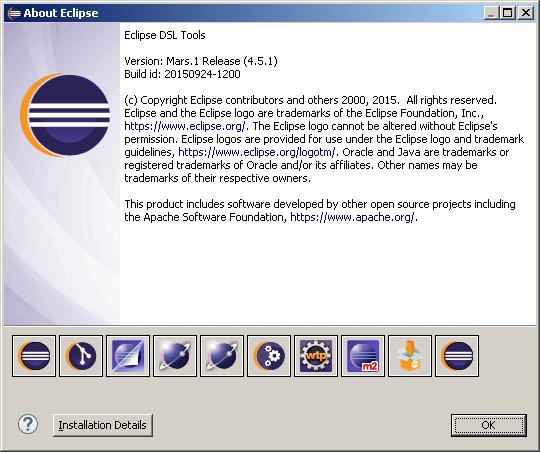This screenshot has height=452, width=540.
Task: Open help with the question mark icon
Action: pos(28,424)
